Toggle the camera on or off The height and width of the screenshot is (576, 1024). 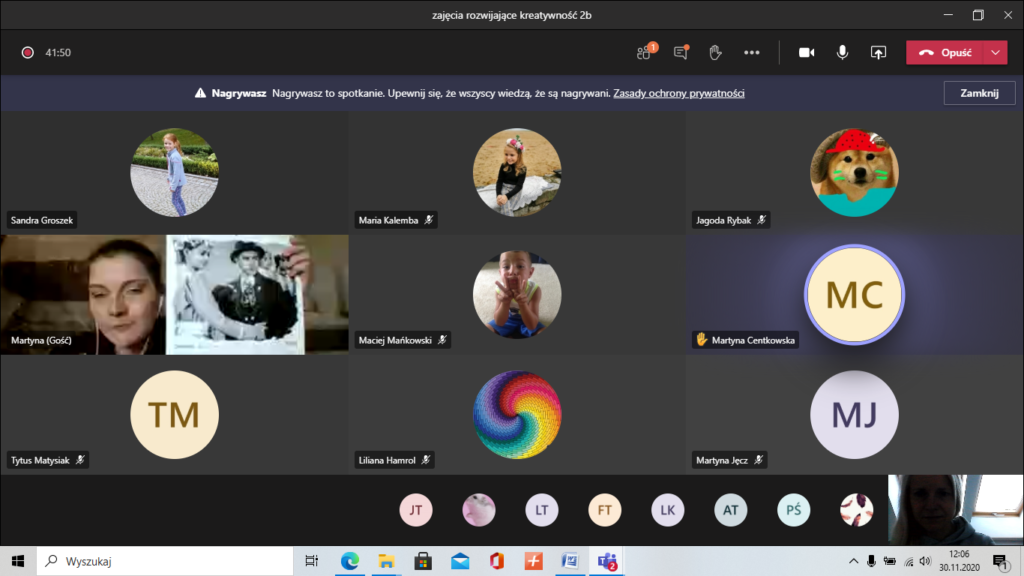(x=807, y=52)
